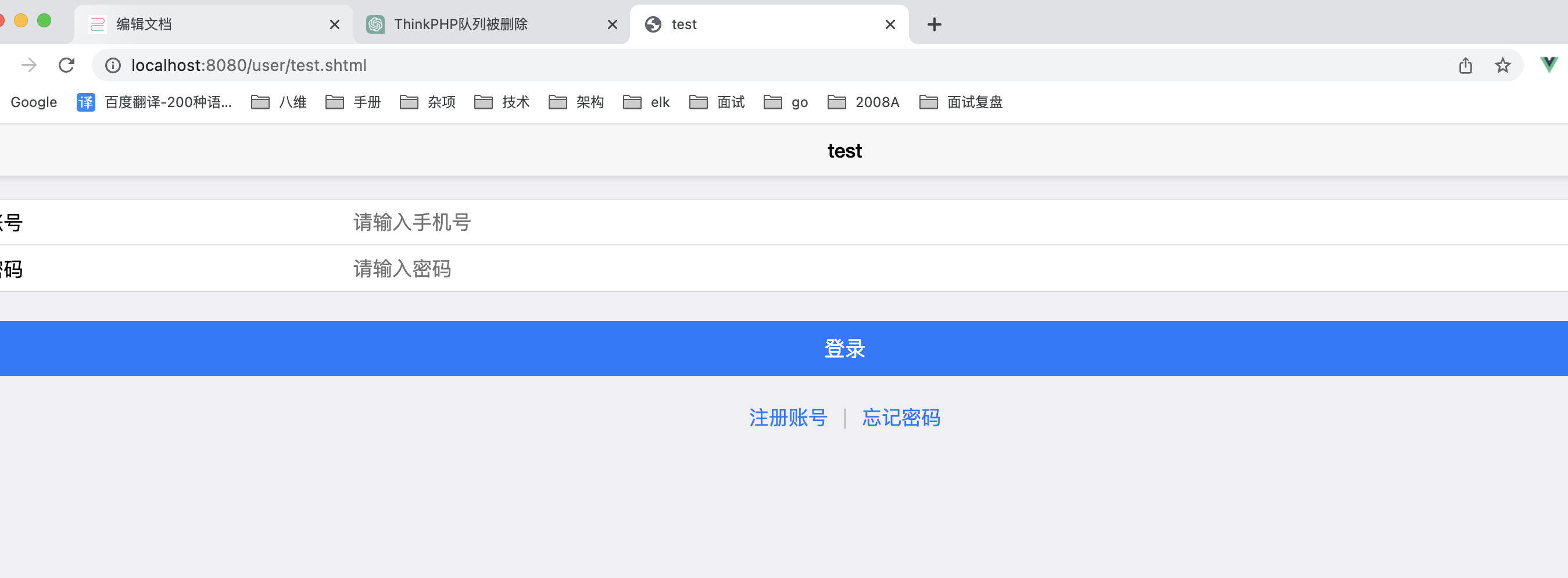1568x578 pixels.
Task: Click the test page header title
Action: point(844,151)
